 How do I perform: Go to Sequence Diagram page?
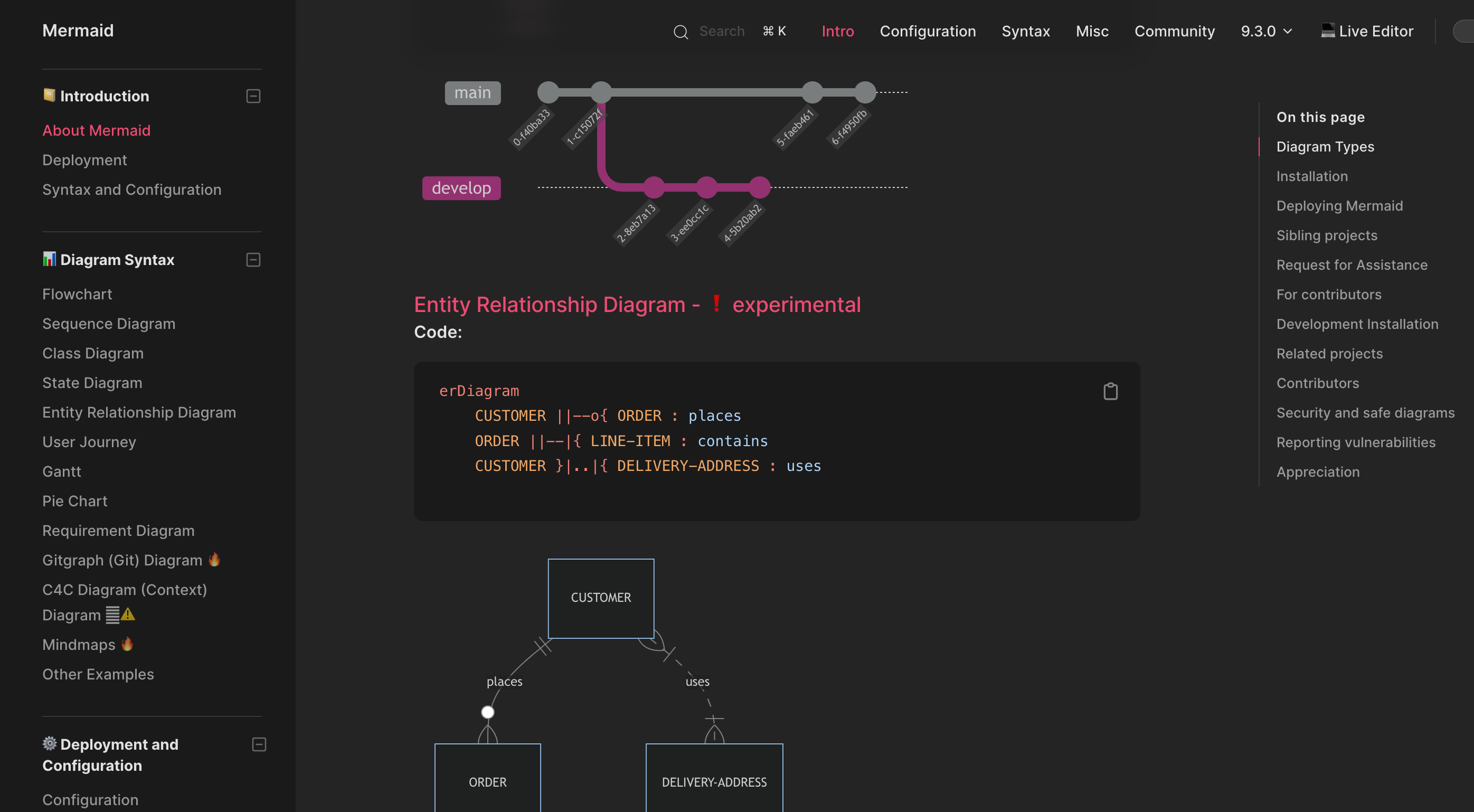109,324
